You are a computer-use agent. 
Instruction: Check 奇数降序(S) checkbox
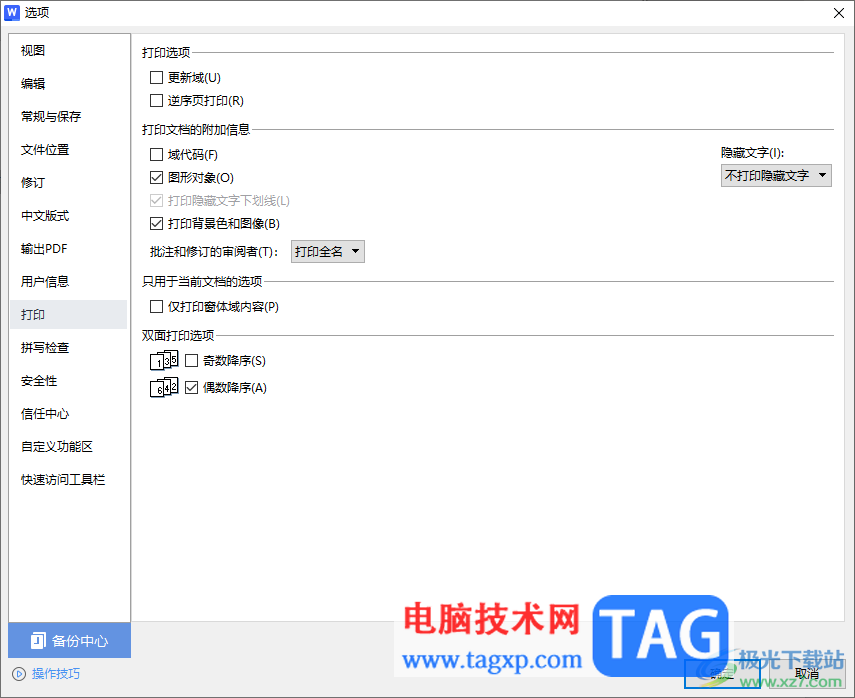[191, 360]
